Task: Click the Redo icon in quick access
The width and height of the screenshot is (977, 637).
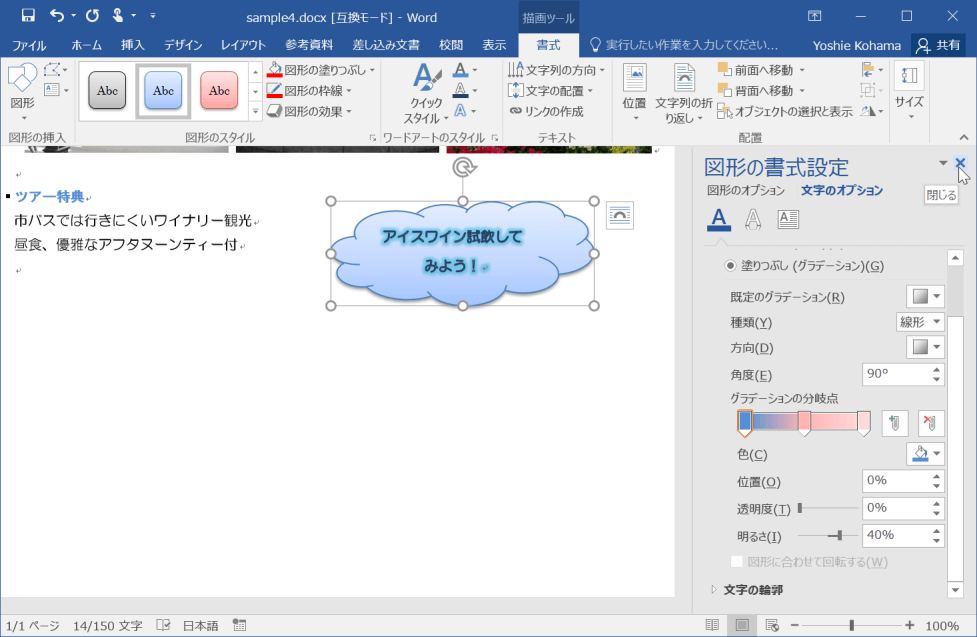Action: tap(92, 16)
